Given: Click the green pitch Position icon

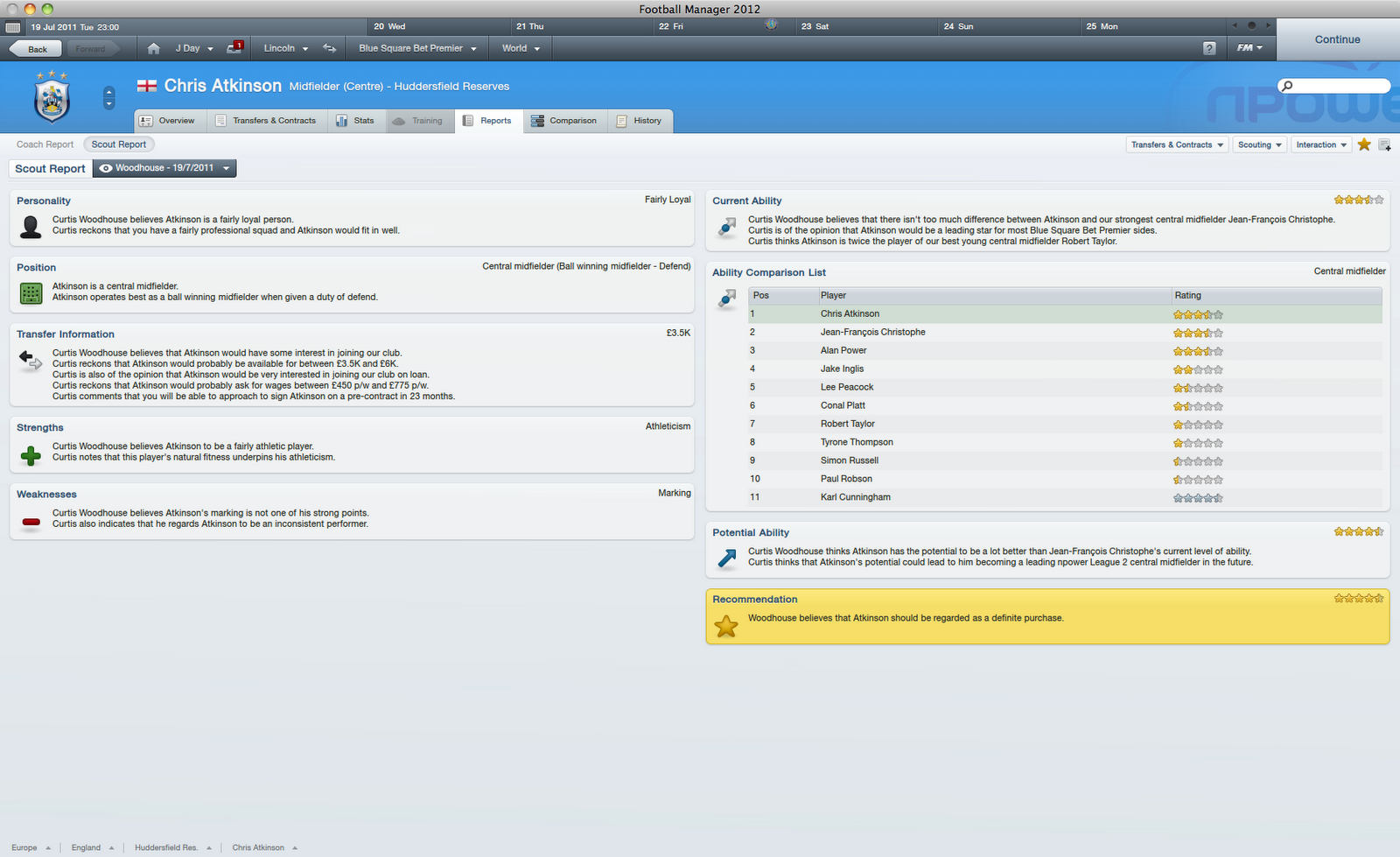Looking at the screenshot, I should (x=31, y=294).
